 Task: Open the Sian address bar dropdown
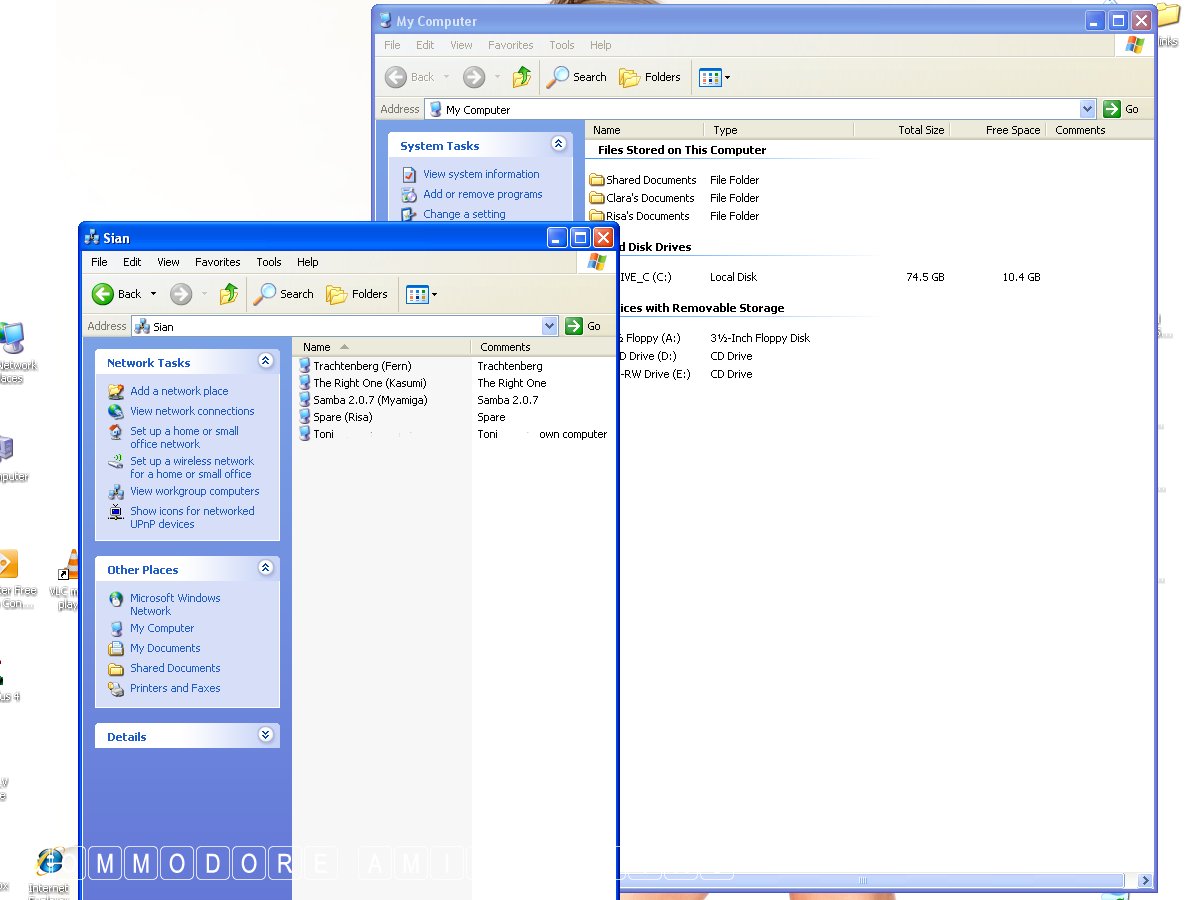click(549, 326)
